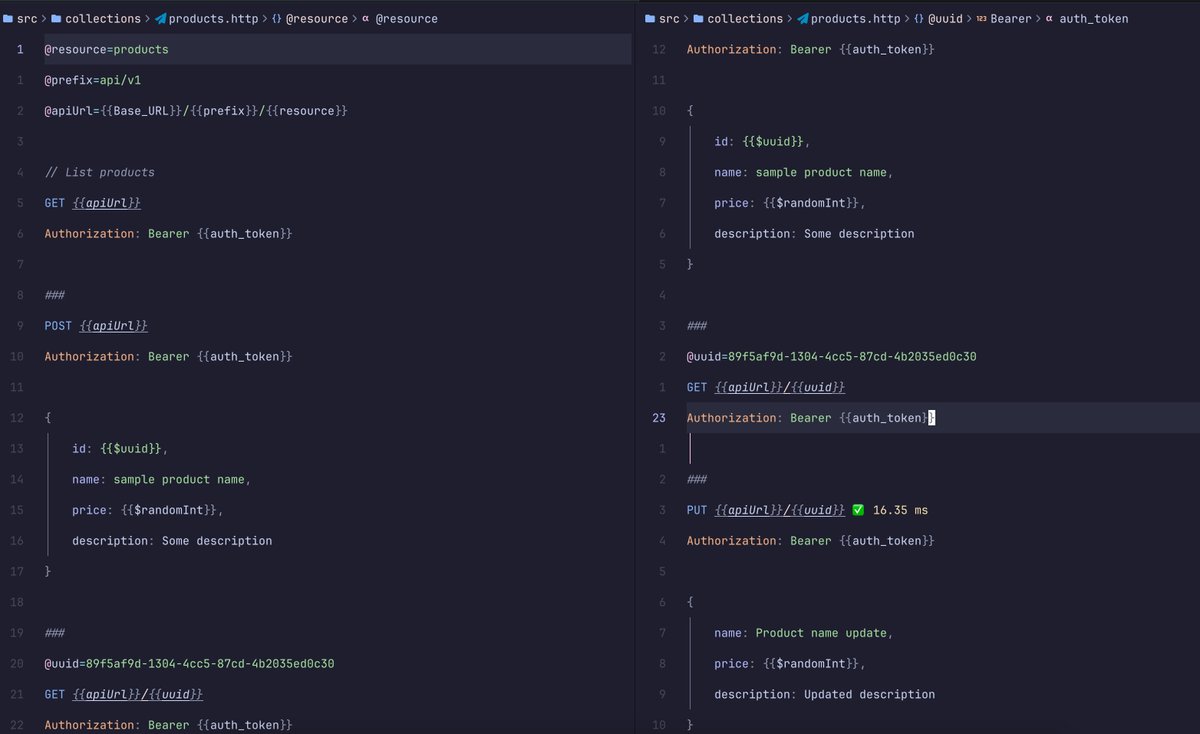This screenshot has width=1200, height=734.
Task: Click the 16.35 ms response time
Action: (900, 510)
